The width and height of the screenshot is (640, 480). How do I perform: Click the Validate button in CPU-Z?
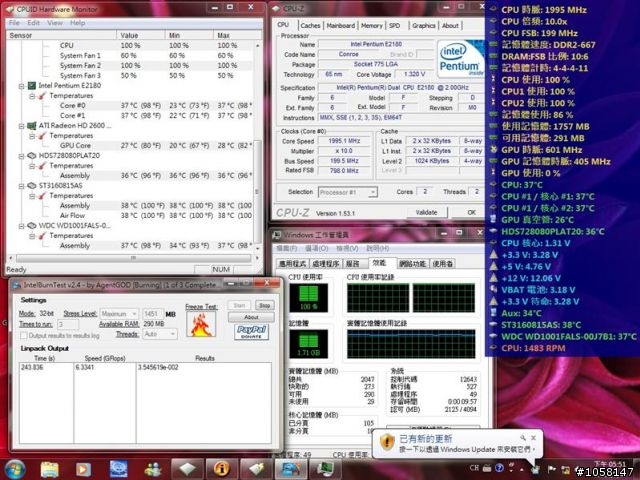pos(427,213)
